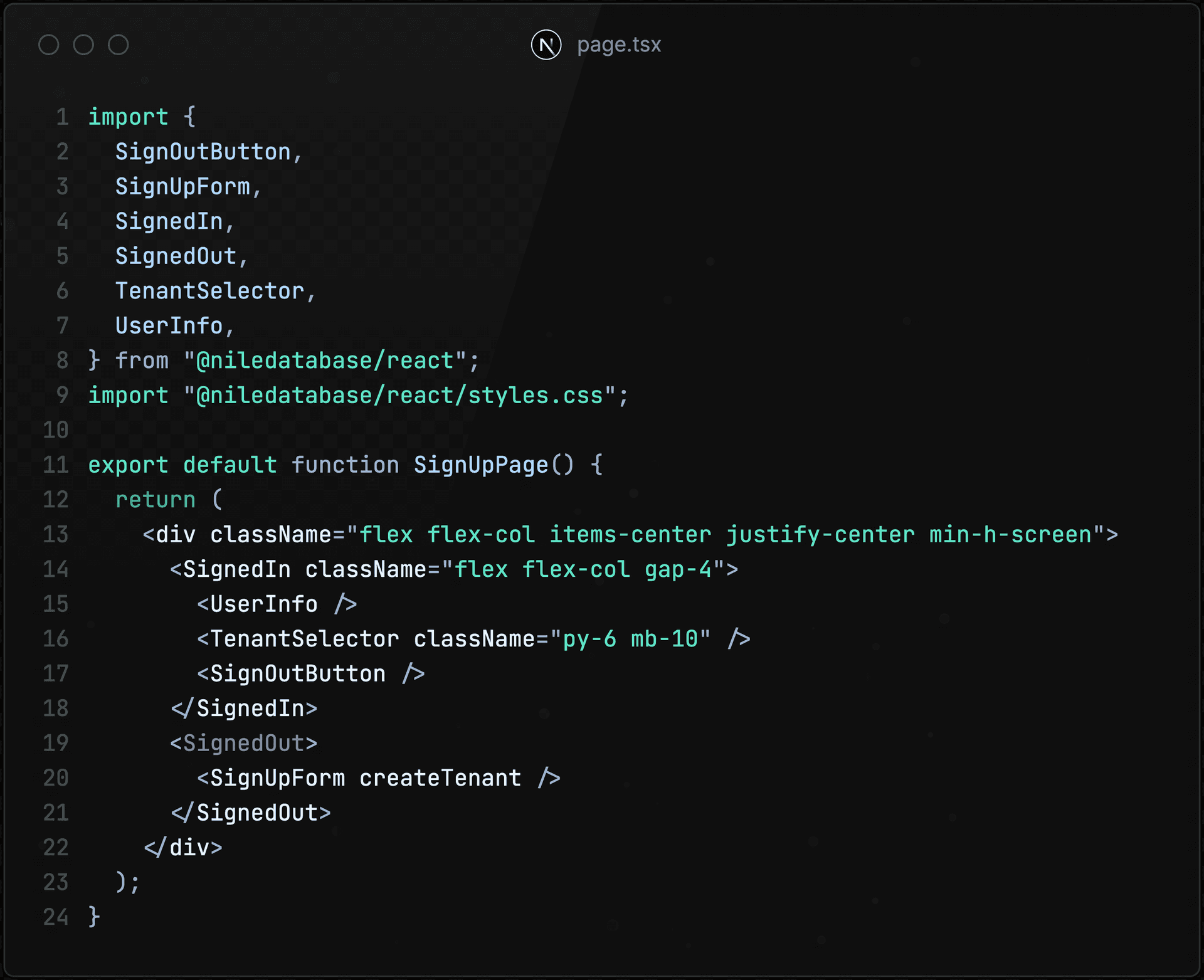Screen dimensions: 1204x980
Task: Click the middle traffic light circle
Action: [x=83, y=45]
